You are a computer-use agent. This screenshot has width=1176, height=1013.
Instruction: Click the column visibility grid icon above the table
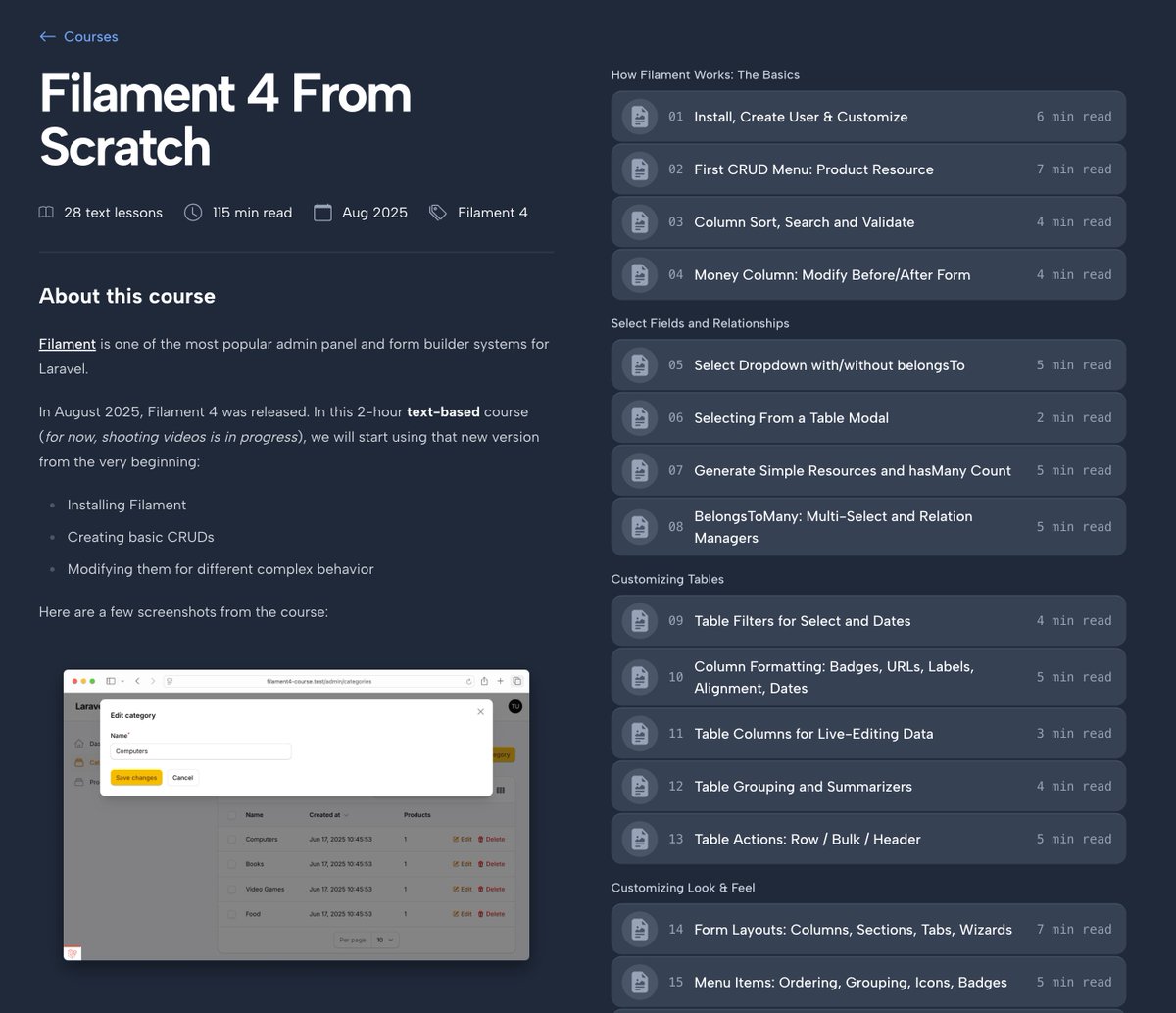click(x=501, y=790)
